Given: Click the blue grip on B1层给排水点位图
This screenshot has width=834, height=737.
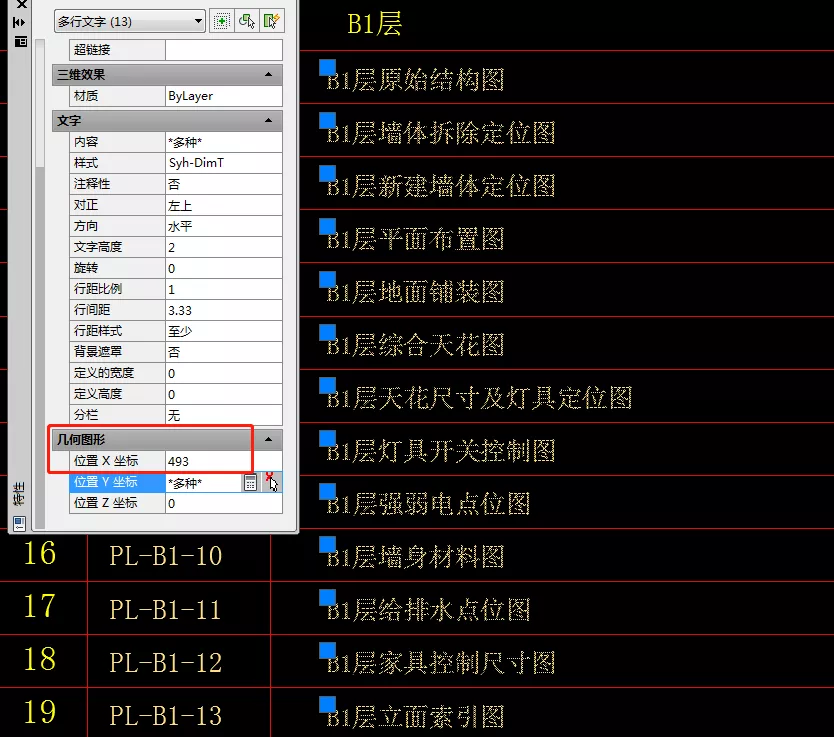Looking at the screenshot, I should point(328,598).
